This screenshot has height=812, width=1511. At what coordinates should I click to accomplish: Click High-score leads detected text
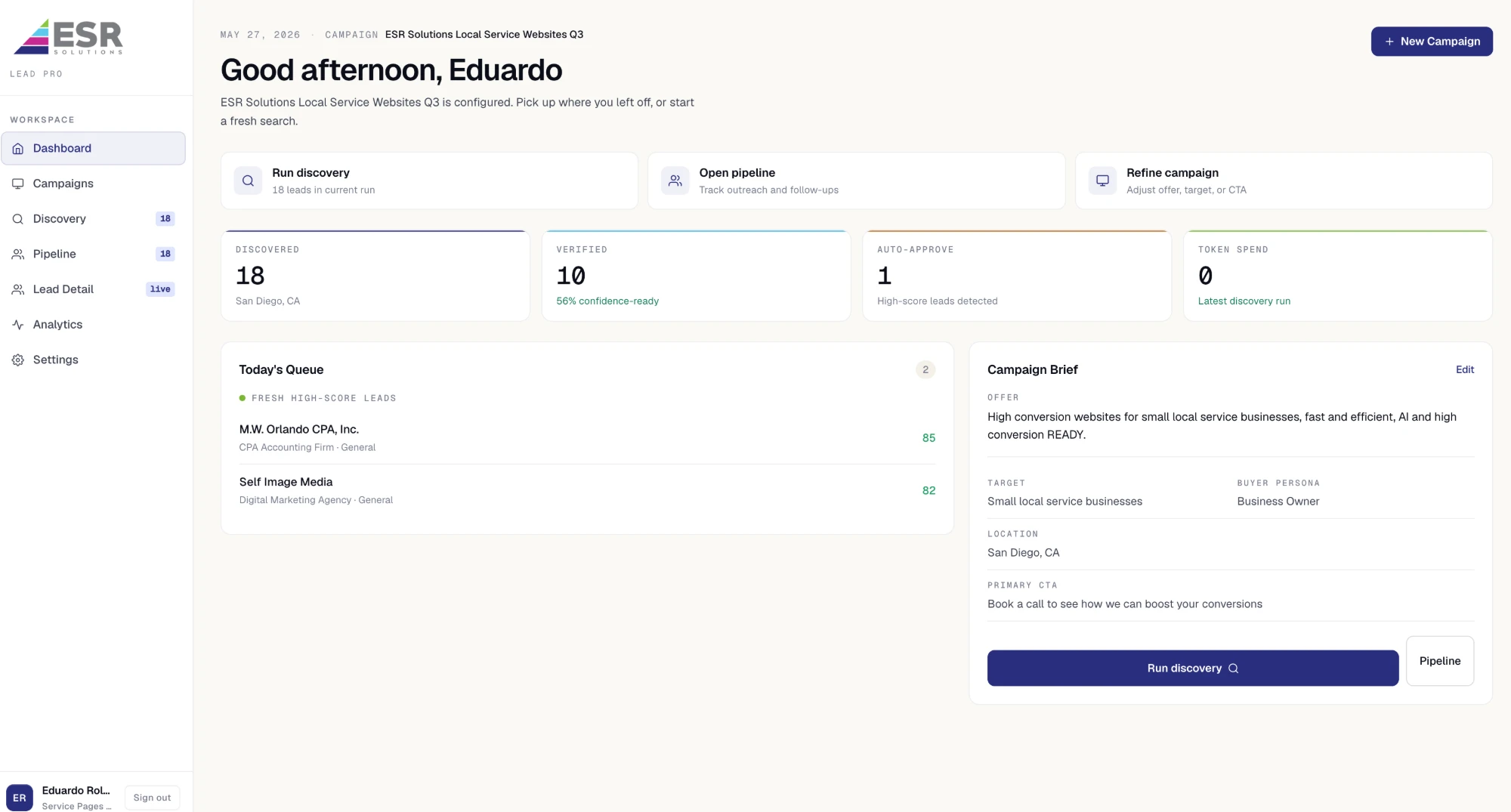click(x=937, y=301)
